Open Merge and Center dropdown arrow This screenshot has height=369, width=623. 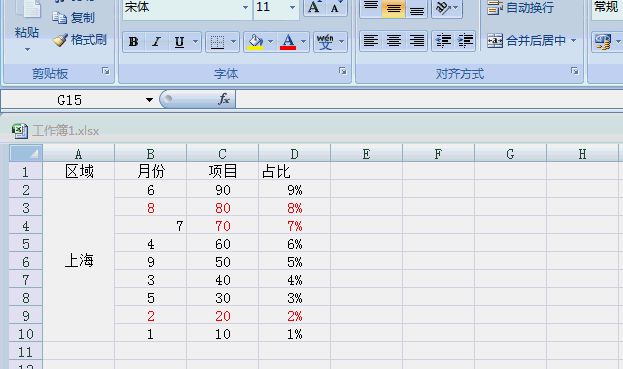point(573,41)
